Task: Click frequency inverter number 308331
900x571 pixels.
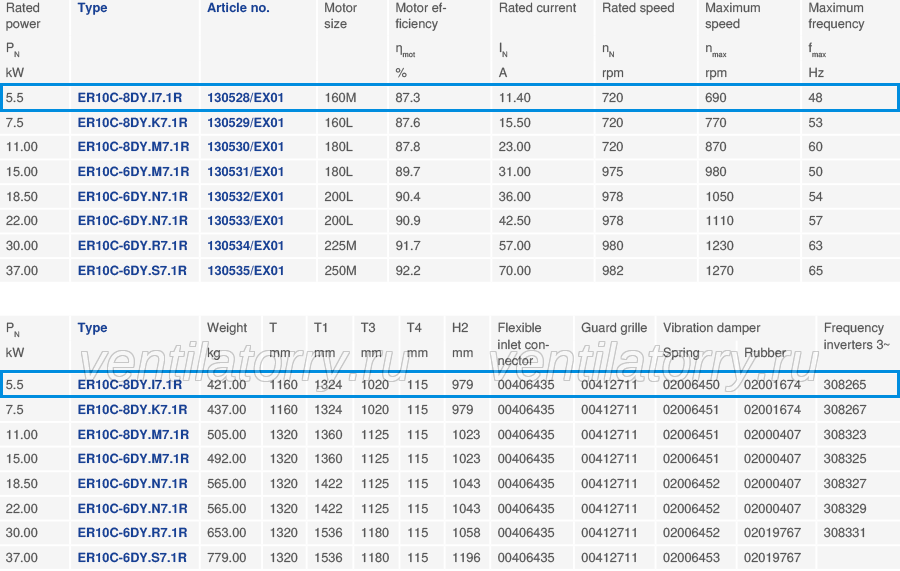Action: (x=844, y=533)
